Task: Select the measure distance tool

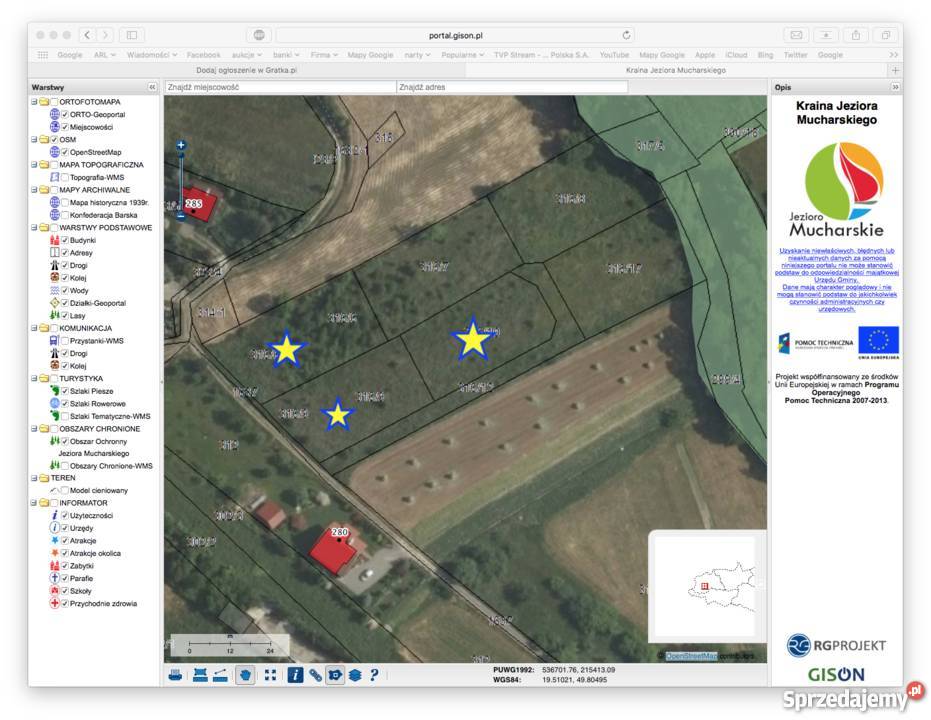Action: (221, 675)
